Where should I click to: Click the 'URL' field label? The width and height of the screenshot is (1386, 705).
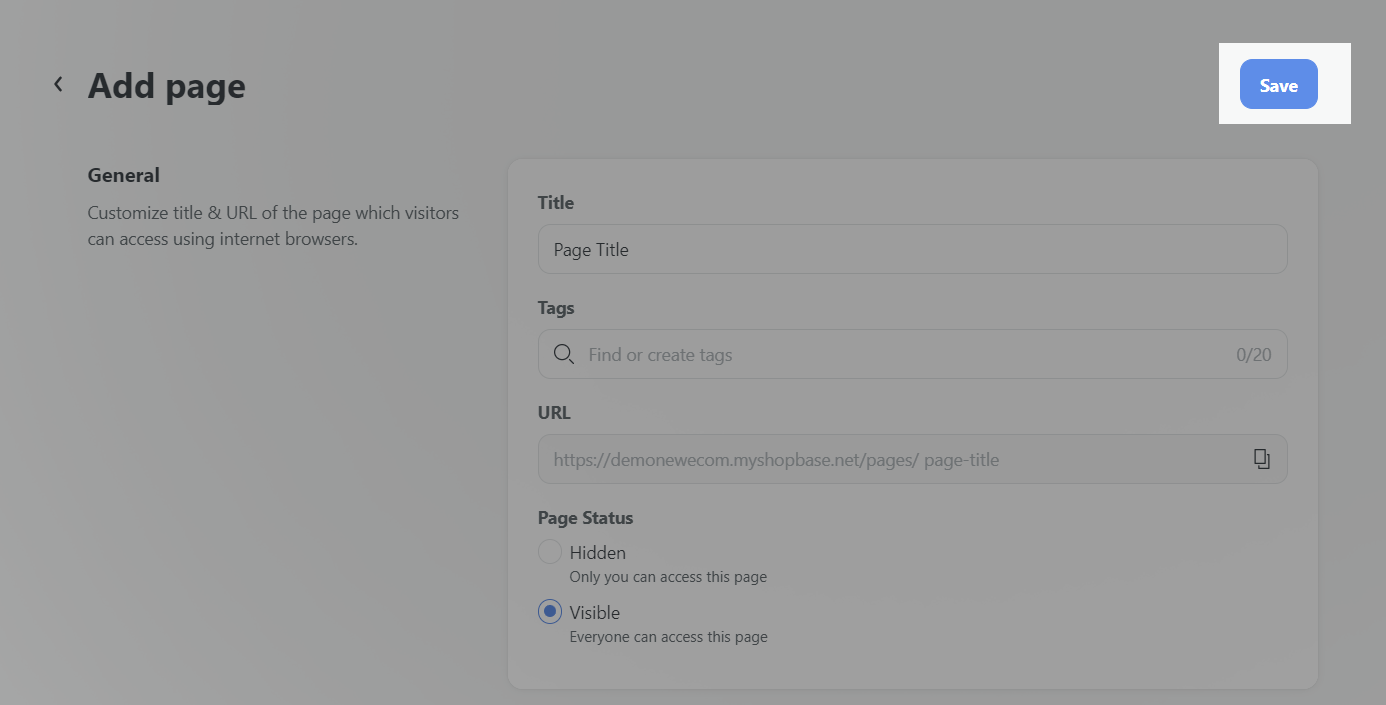(x=554, y=413)
